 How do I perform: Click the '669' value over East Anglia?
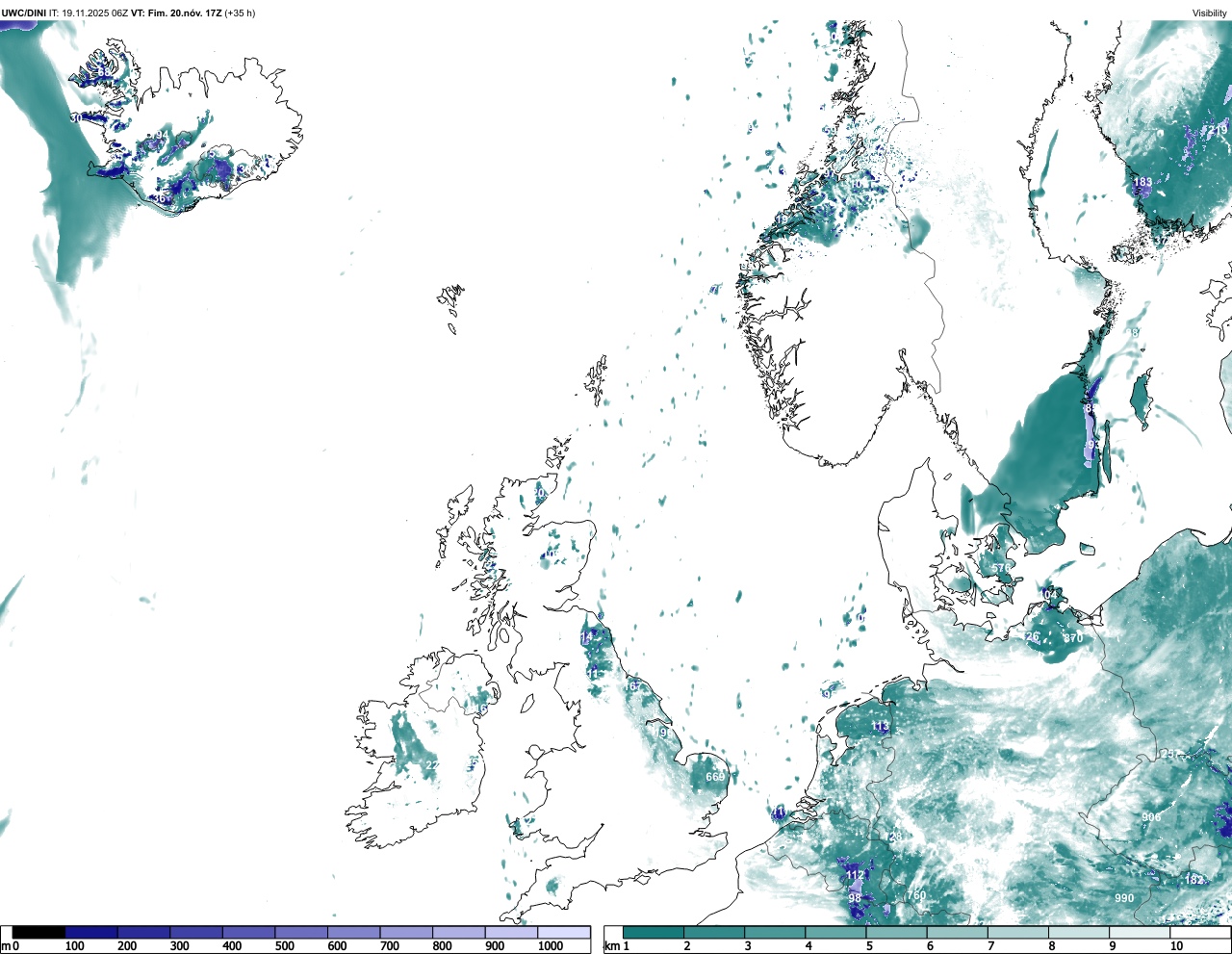click(715, 777)
